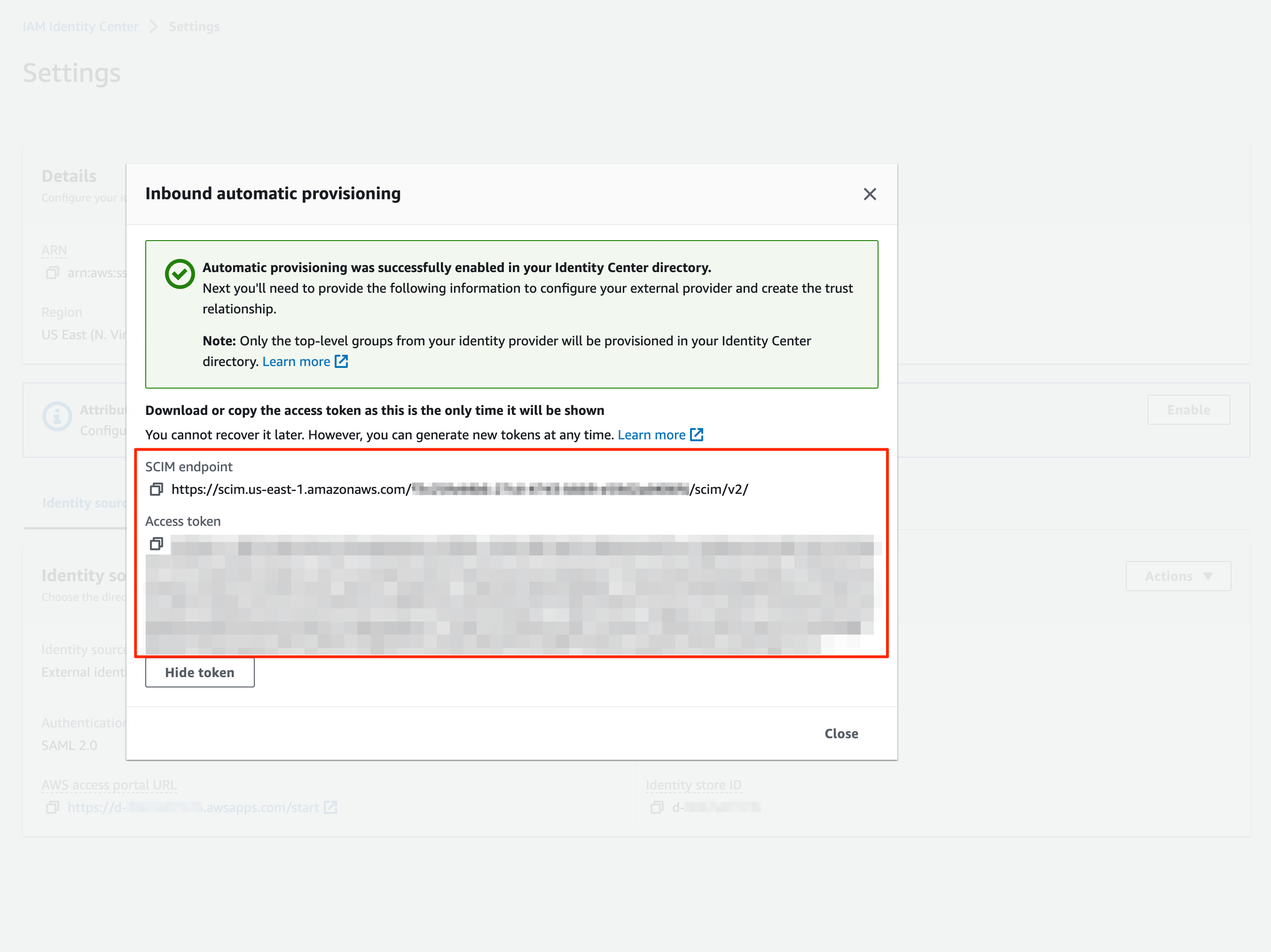Copy the ARN value in Details
1271x952 pixels.
pos(53,273)
